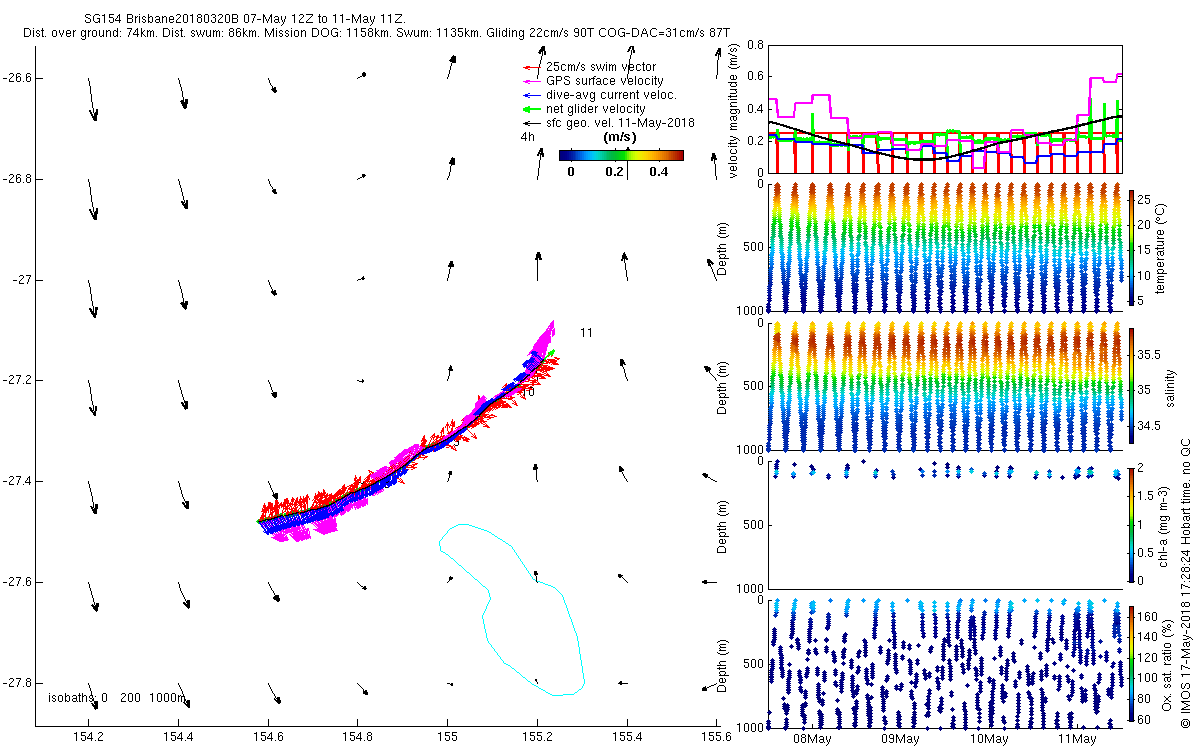This screenshot has width=1200, height=750.
Task: Click the '-27.6' latitude tick label
Action: coord(20,582)
